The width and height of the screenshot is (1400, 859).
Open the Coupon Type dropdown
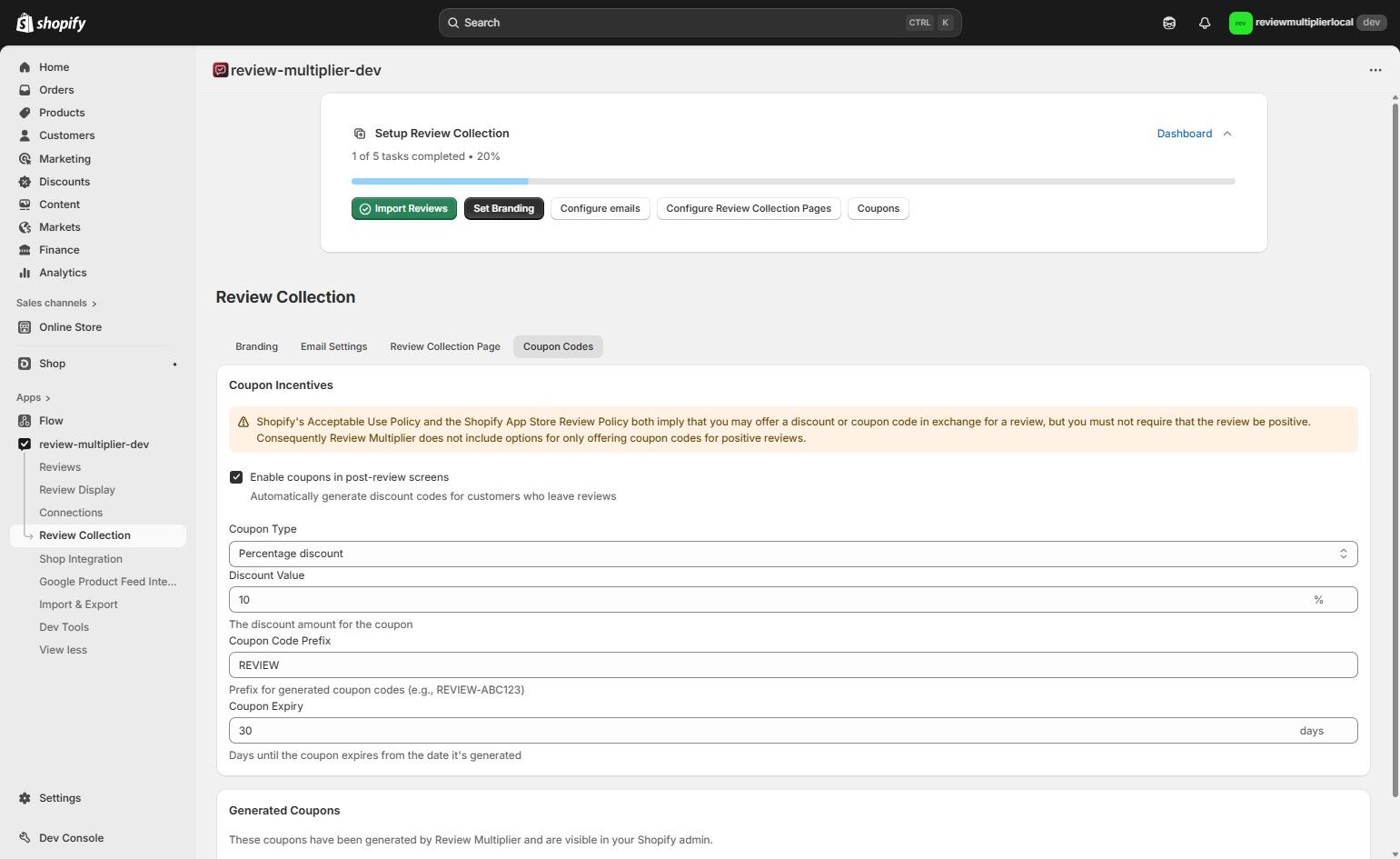[x=790, y=553]
